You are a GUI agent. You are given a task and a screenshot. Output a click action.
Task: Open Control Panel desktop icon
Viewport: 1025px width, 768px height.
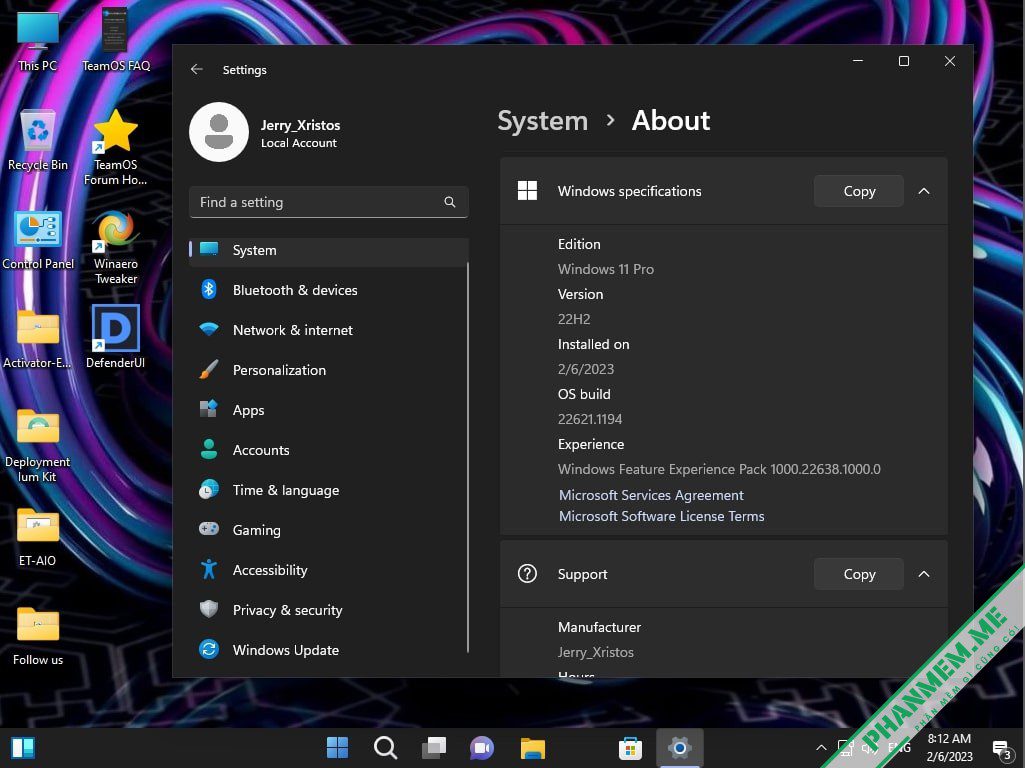(x=38, y=240)
